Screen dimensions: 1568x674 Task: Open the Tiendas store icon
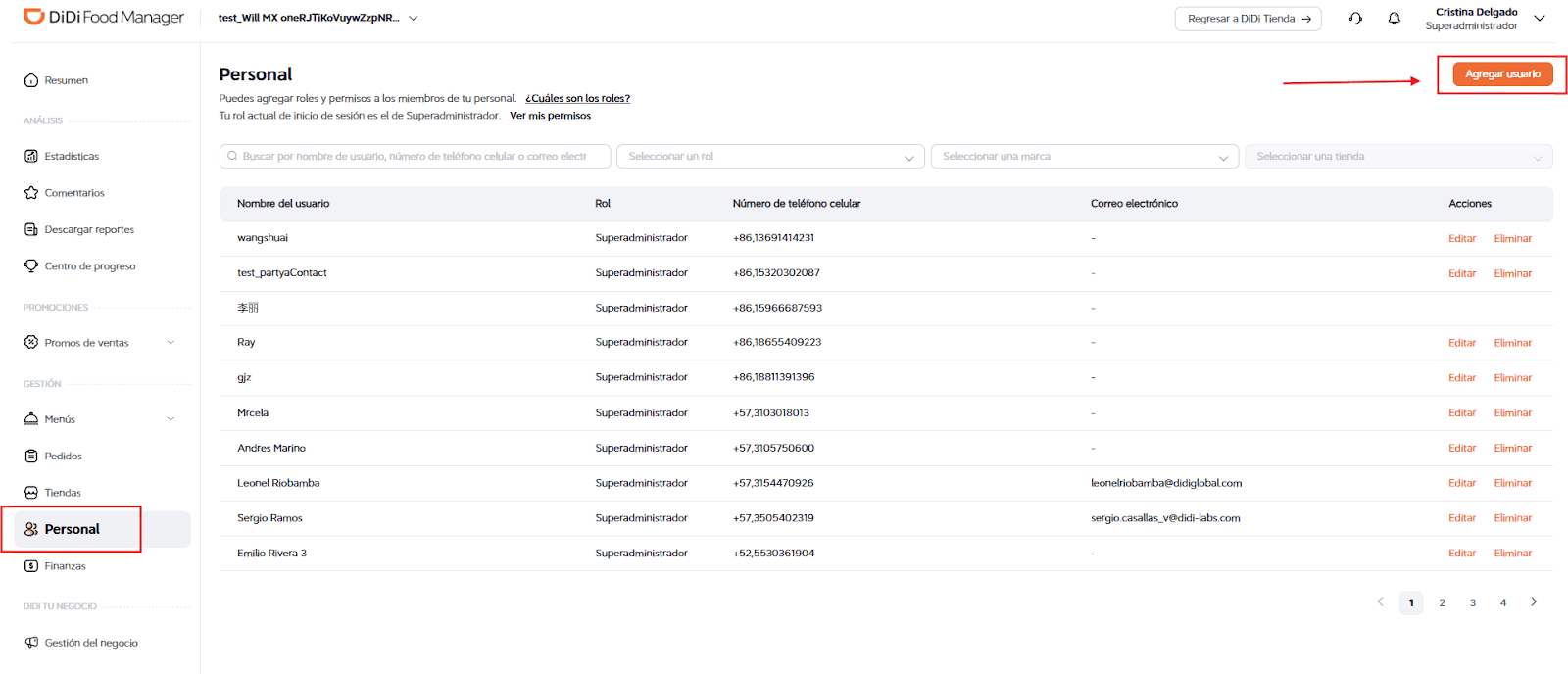point(31,493)
